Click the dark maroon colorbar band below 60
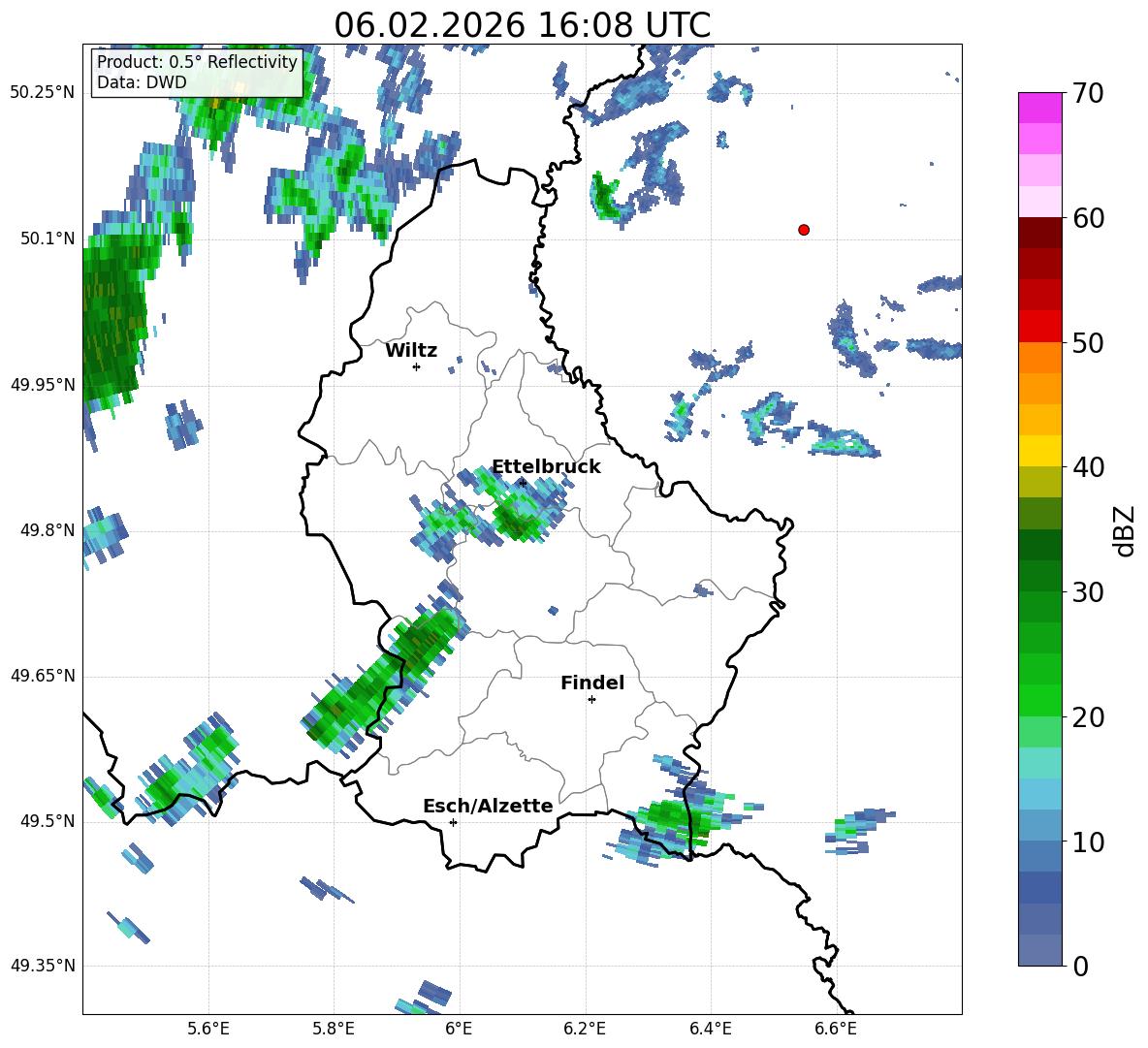The image size is (1148, 1048). (1039, 233)
